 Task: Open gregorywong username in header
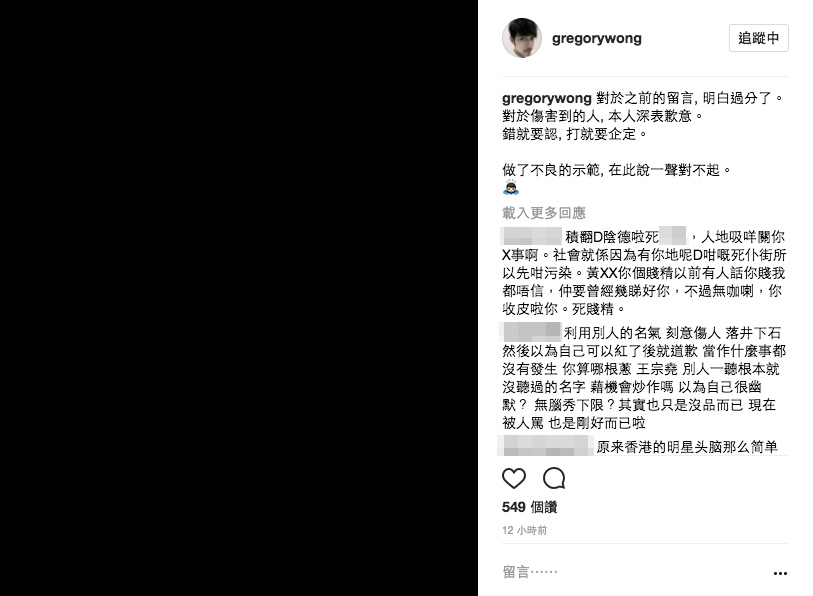pyautogui.click(x=597, y=38)
